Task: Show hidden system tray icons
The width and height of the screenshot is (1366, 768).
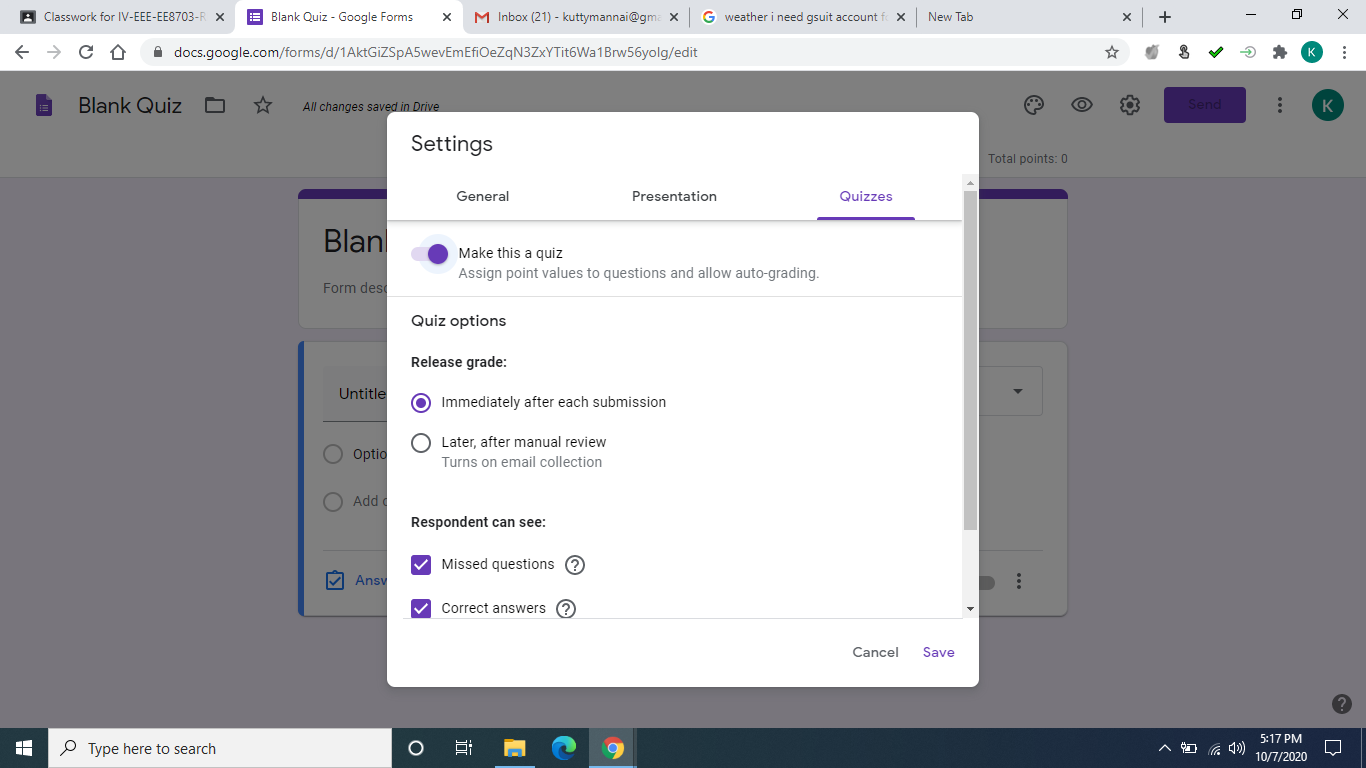Action: 1164,748
